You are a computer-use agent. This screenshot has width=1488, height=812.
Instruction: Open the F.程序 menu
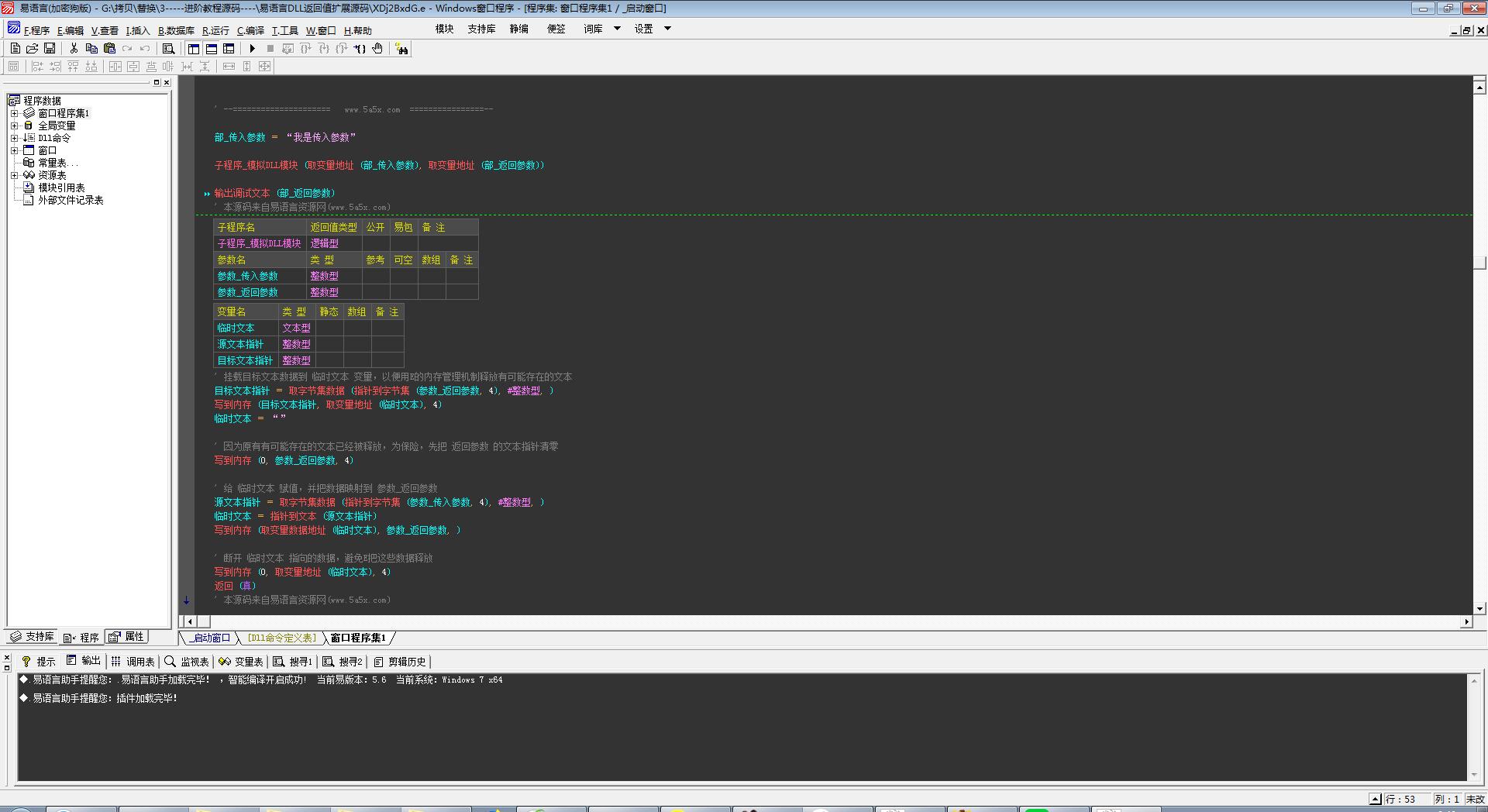pyautogui.click(x=36, y=31)
